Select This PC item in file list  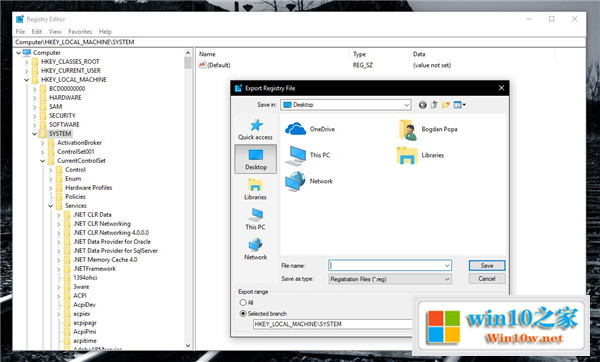point(308,155)
